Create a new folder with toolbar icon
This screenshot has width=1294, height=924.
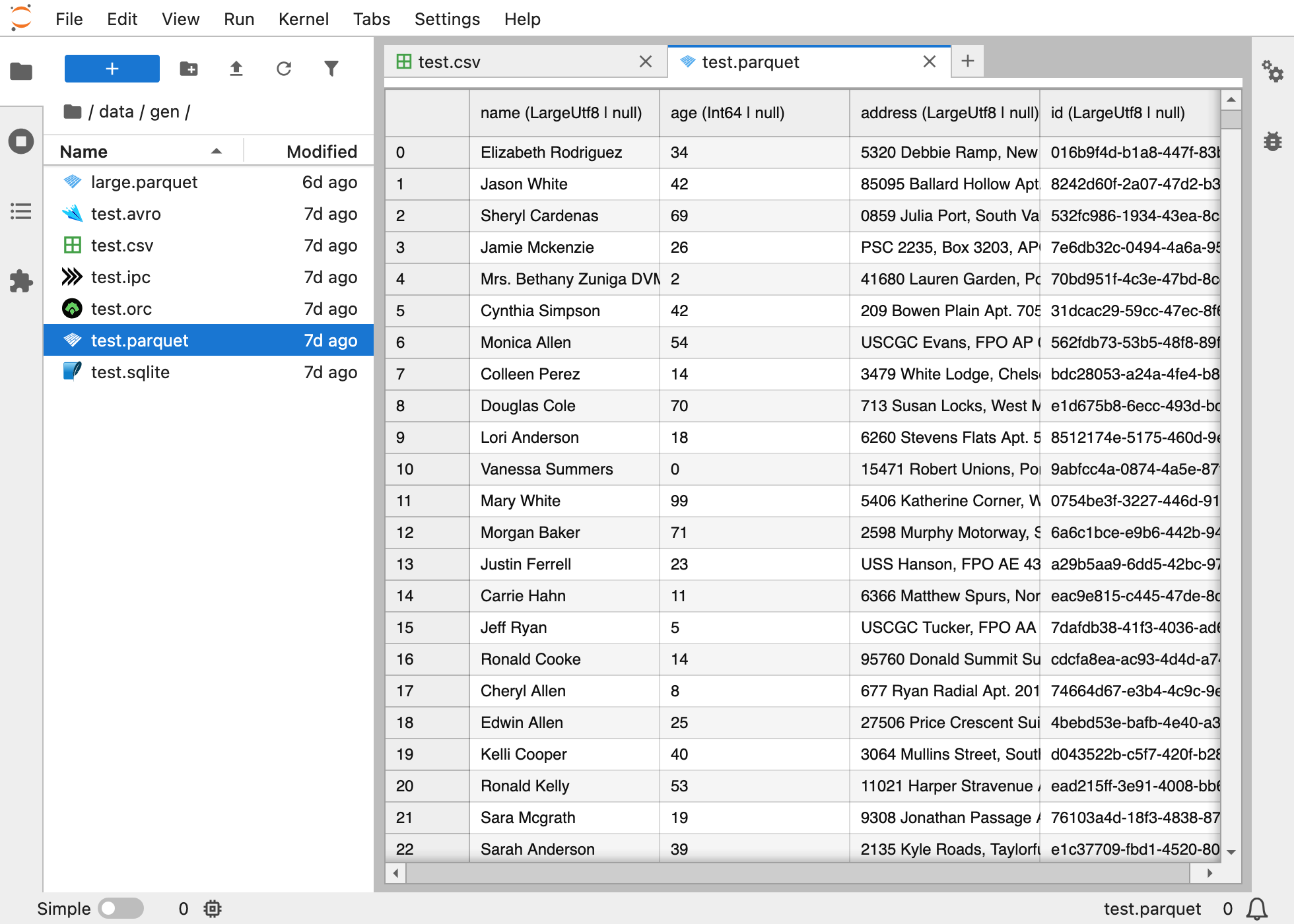tap(189, 69)
